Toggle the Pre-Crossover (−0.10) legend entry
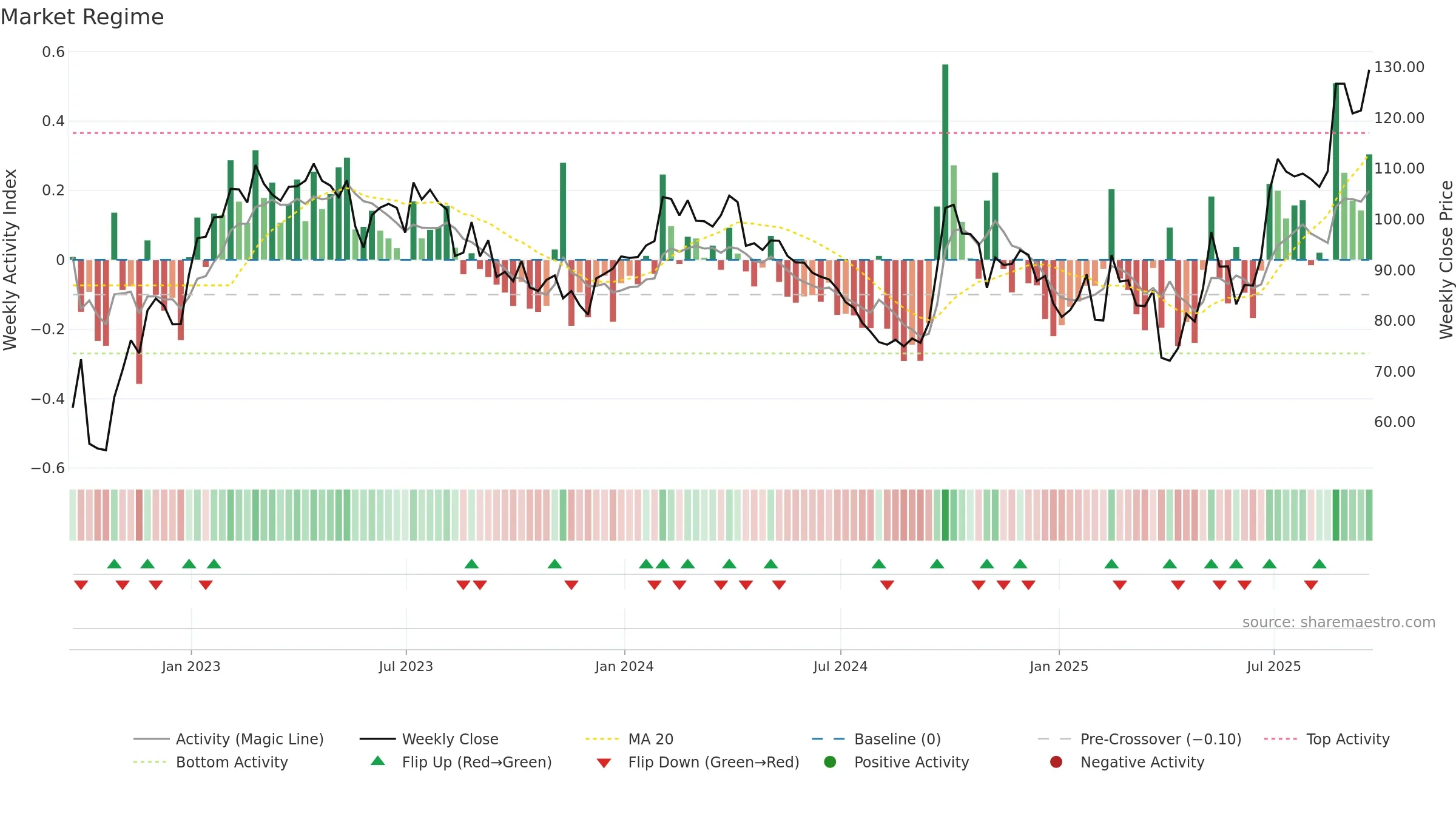 (1139, 739)
